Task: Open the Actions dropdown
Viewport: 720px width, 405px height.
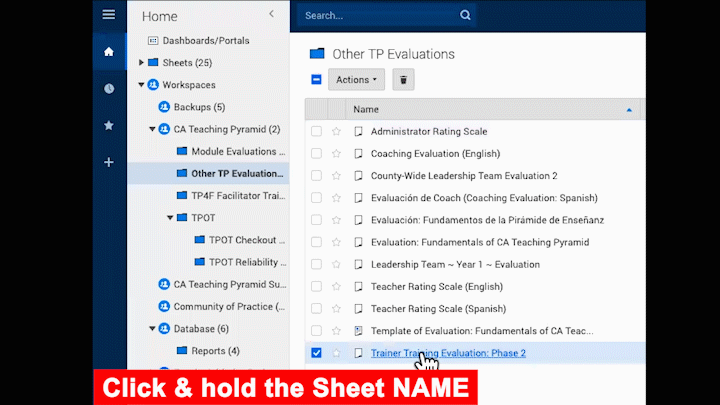Action: [357, 80]
